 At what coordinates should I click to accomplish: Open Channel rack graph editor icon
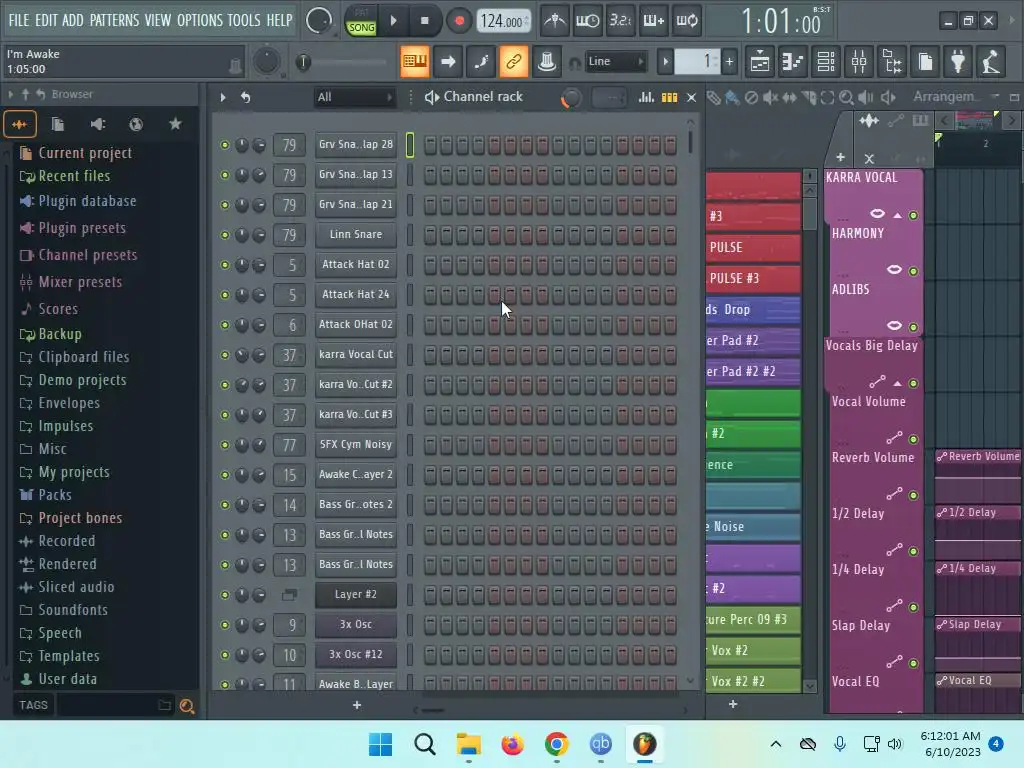click(646, 97)
